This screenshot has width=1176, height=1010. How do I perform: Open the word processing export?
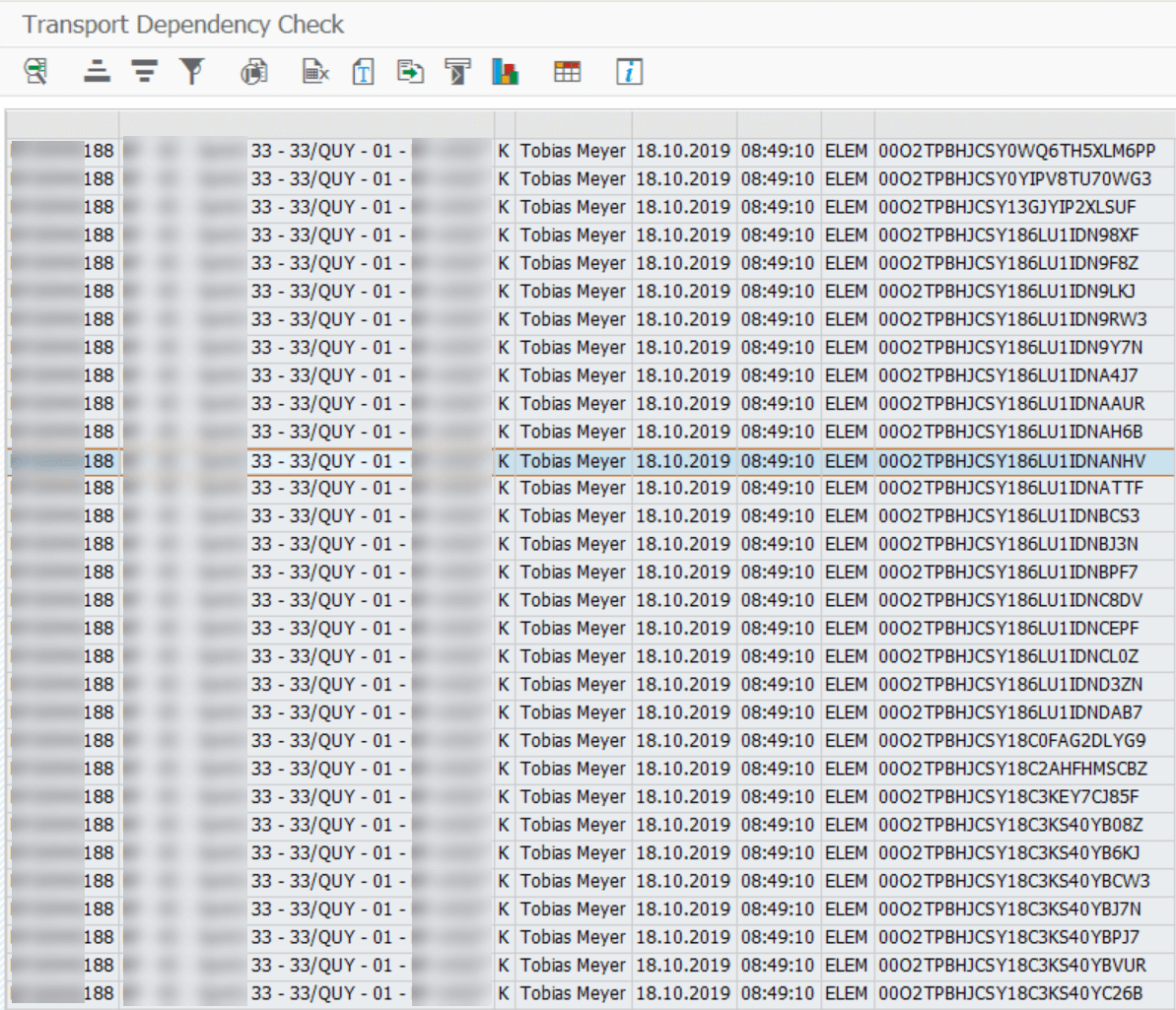(363, 70)
